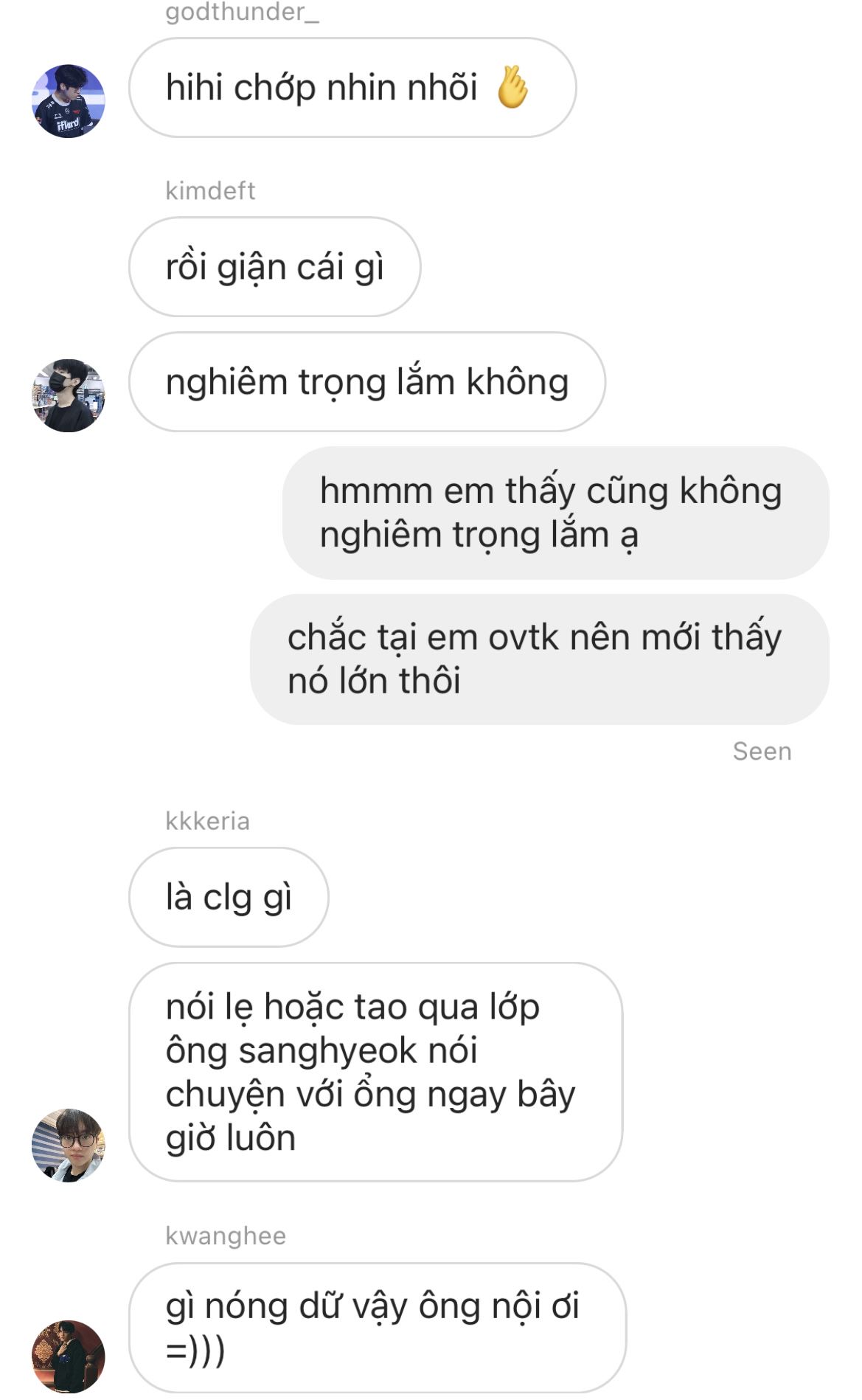Select the kwanghee username label
The width and height of the screenshot is (862, 1400).
(x=226, y=1236)
